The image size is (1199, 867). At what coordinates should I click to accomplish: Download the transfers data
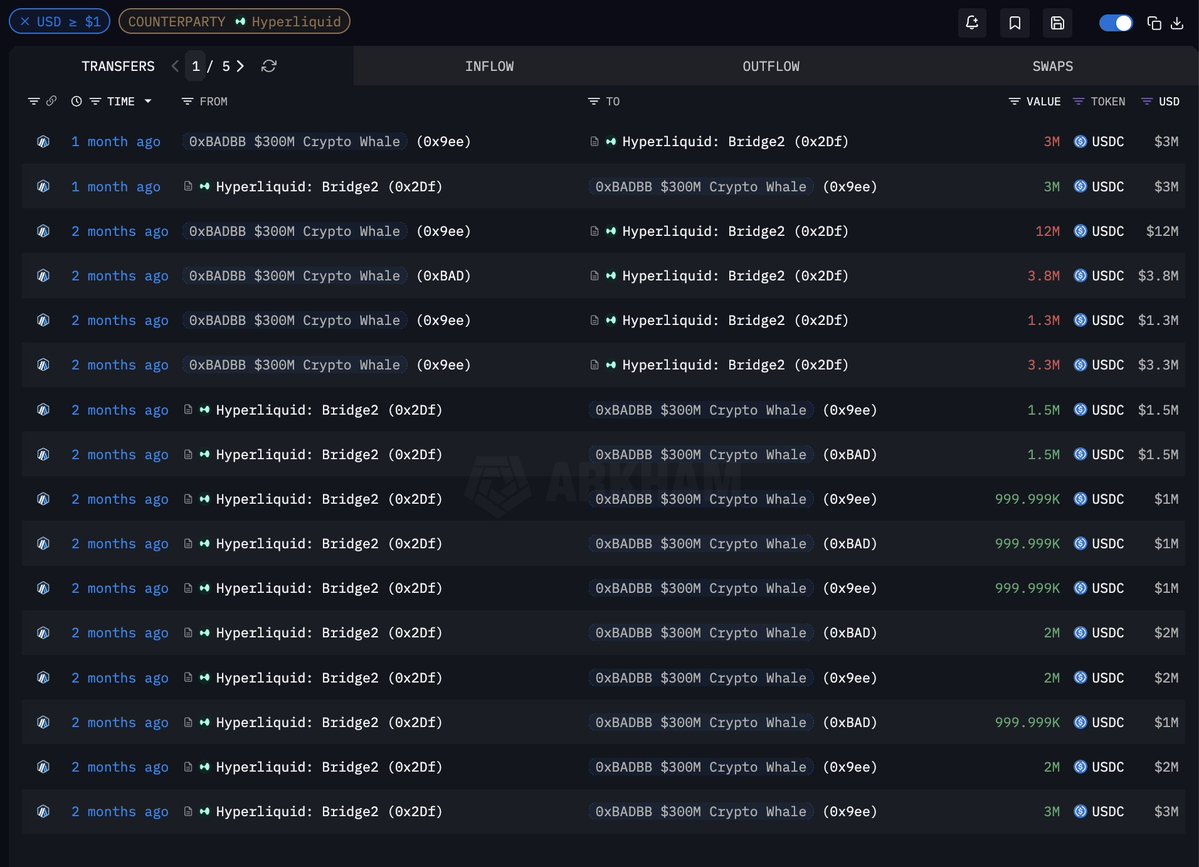point(1176,23)
